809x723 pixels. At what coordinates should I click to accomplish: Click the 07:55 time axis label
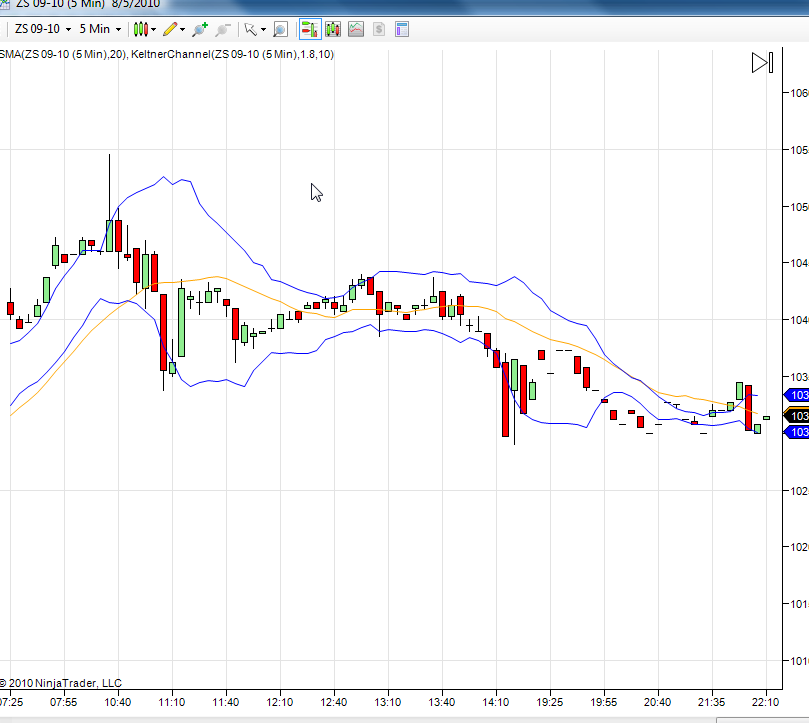pos(63,702)
